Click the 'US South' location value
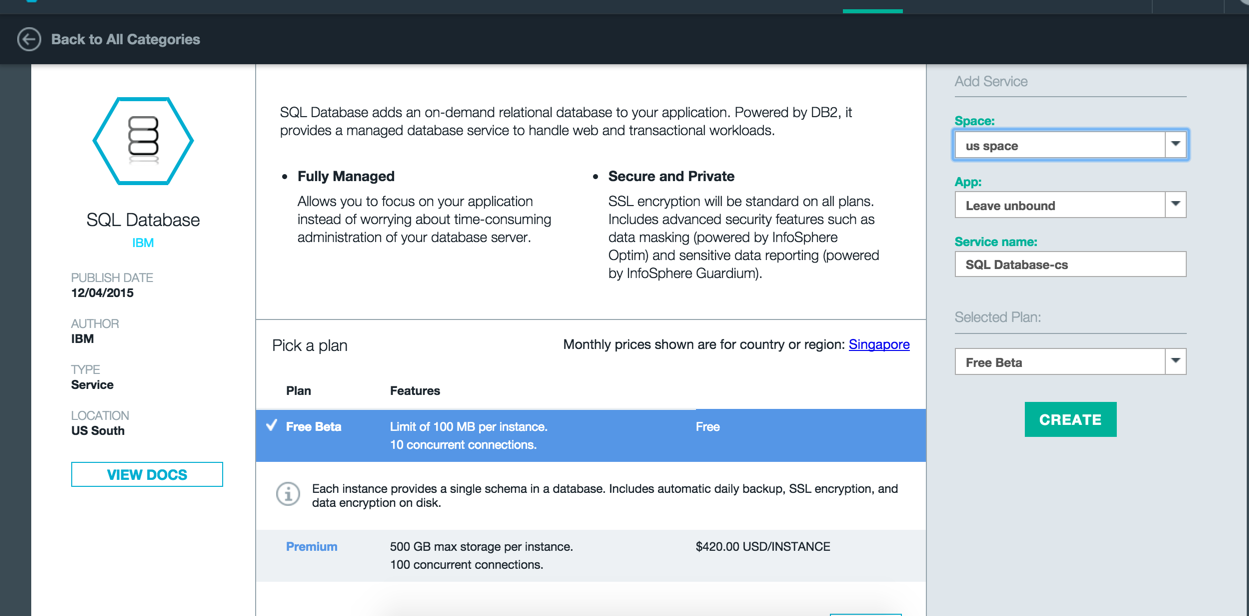Viewport: 1249px width, 616px height. (98, 431)
